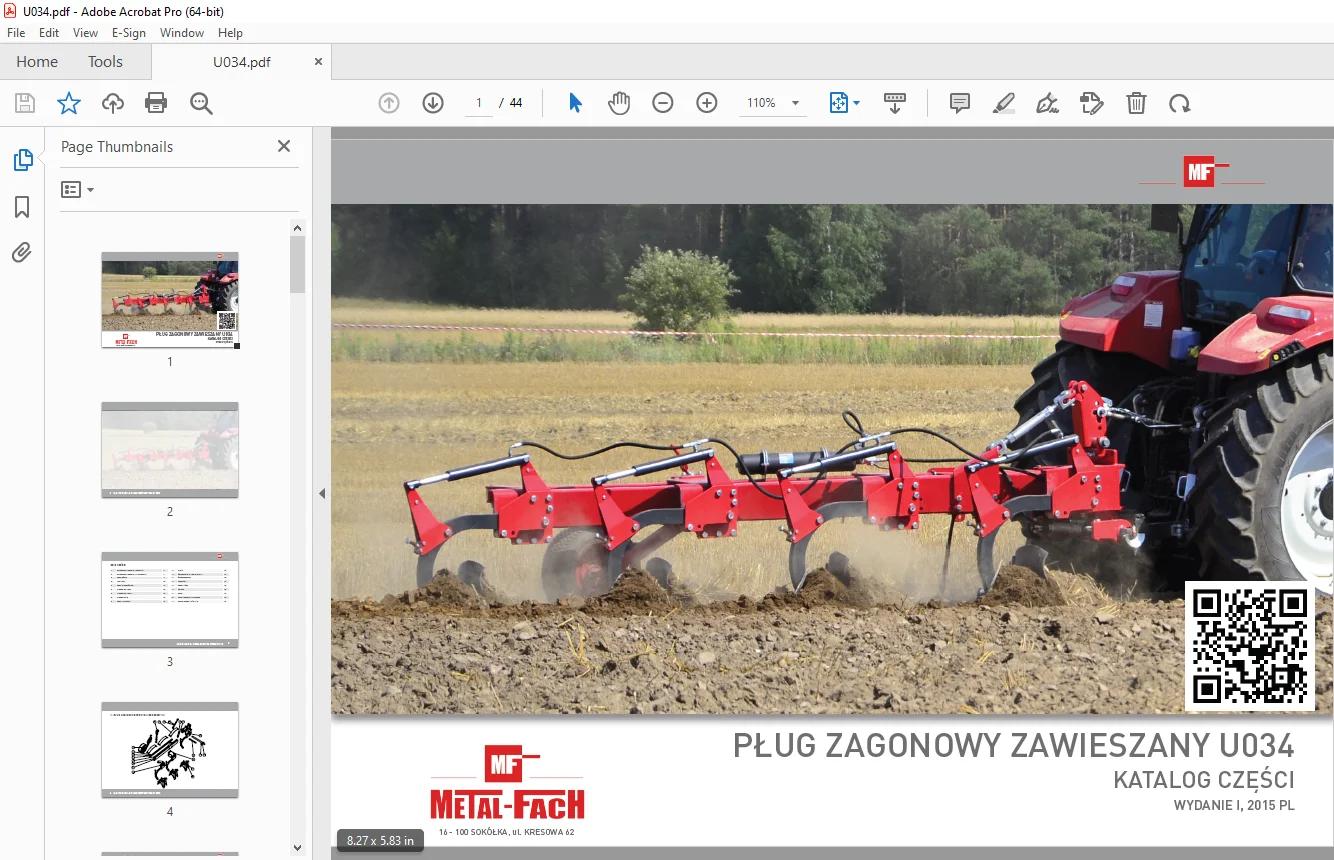Open the Window menu
The height and width of the screenshot is (860, 1334).
(x=182, y=33)
